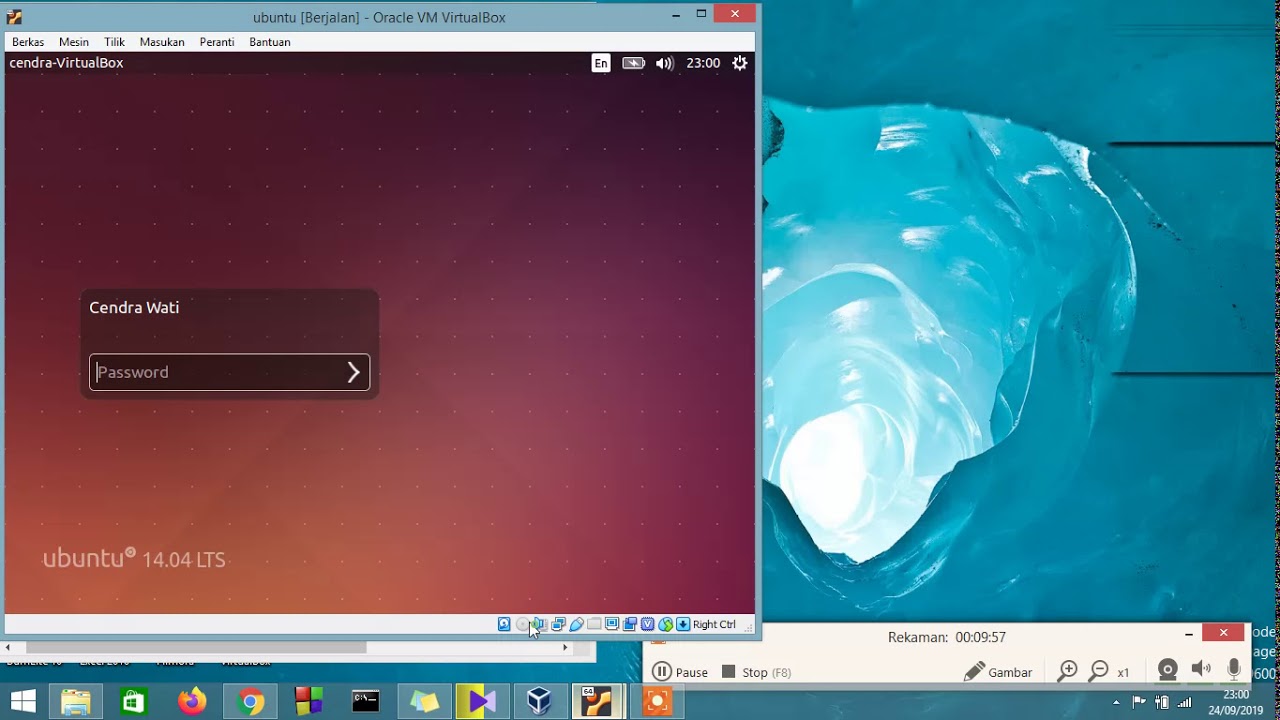Click the Right Ctrl host key label

tap(714, 624)
